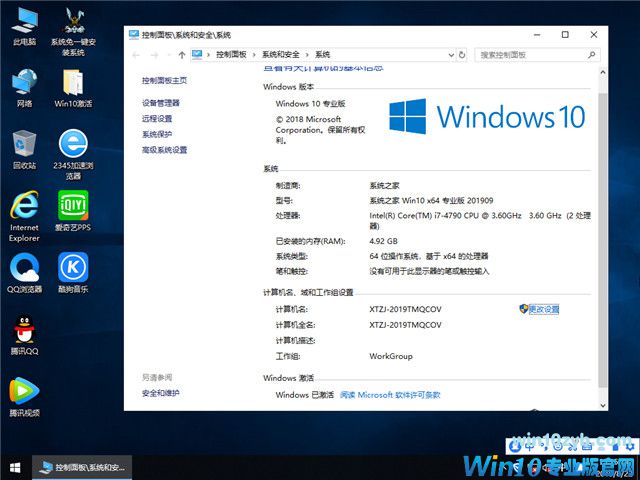Click the Windows 10 logo
The height and width of the screenshot is (480, 640).
[487, 116]
